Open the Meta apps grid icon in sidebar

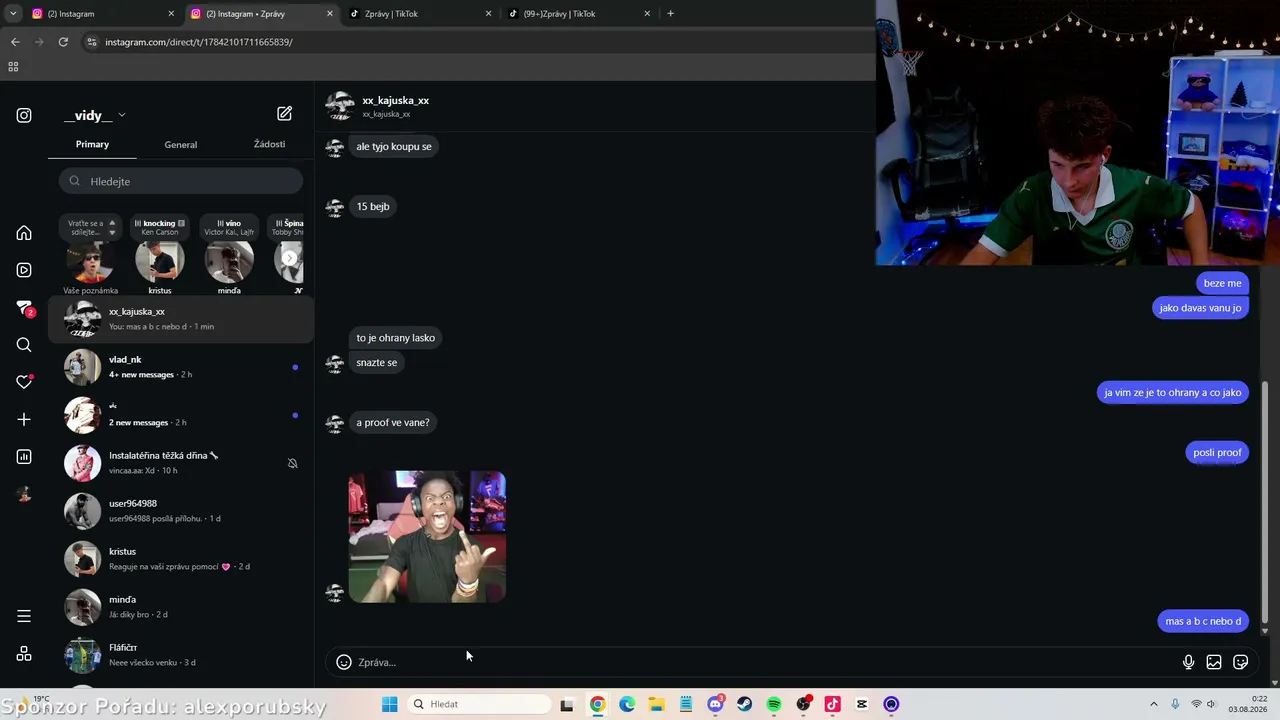pos(24,654)
